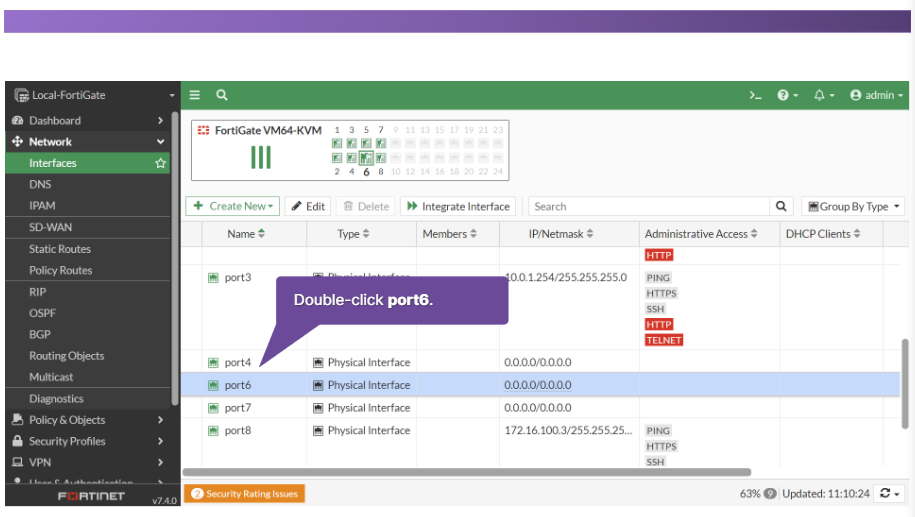Select the port7 row
Screen dimensions: 915x517
tap(540, 408)
